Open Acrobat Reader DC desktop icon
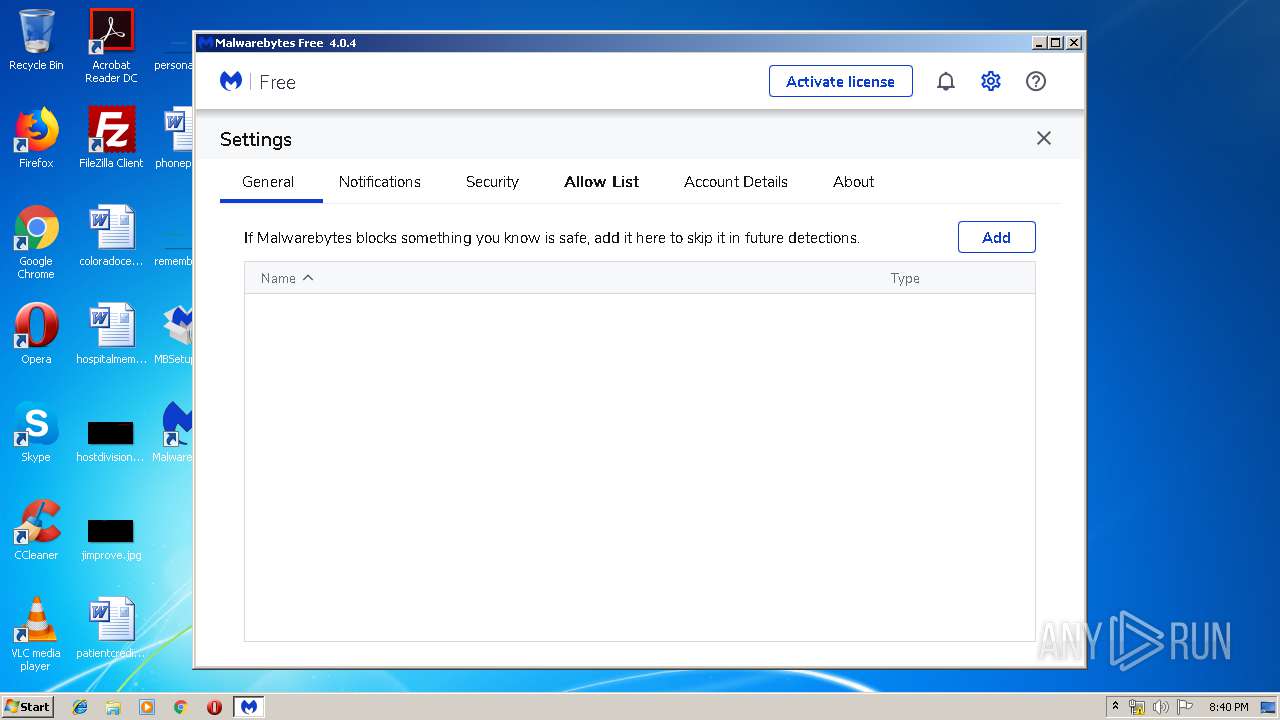 click(x=111, y=46)
